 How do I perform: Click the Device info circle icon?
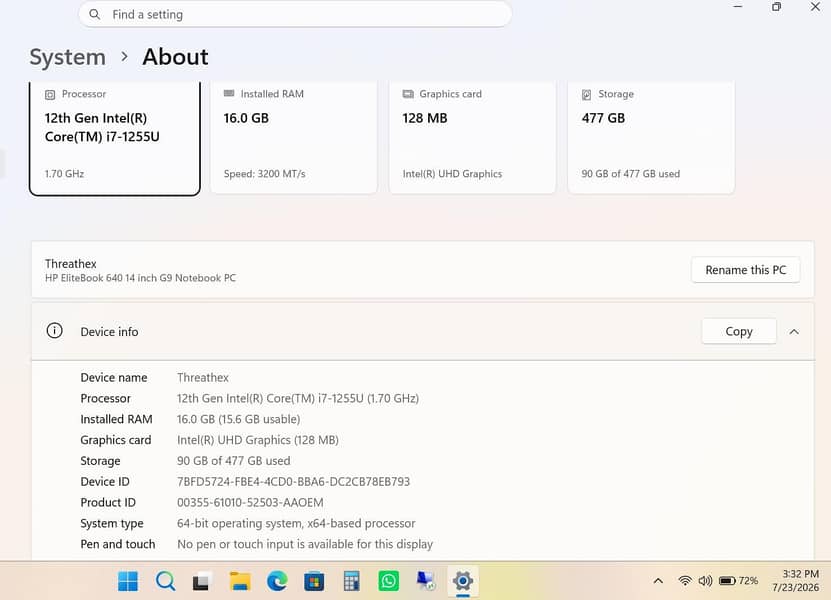point(55,331)
